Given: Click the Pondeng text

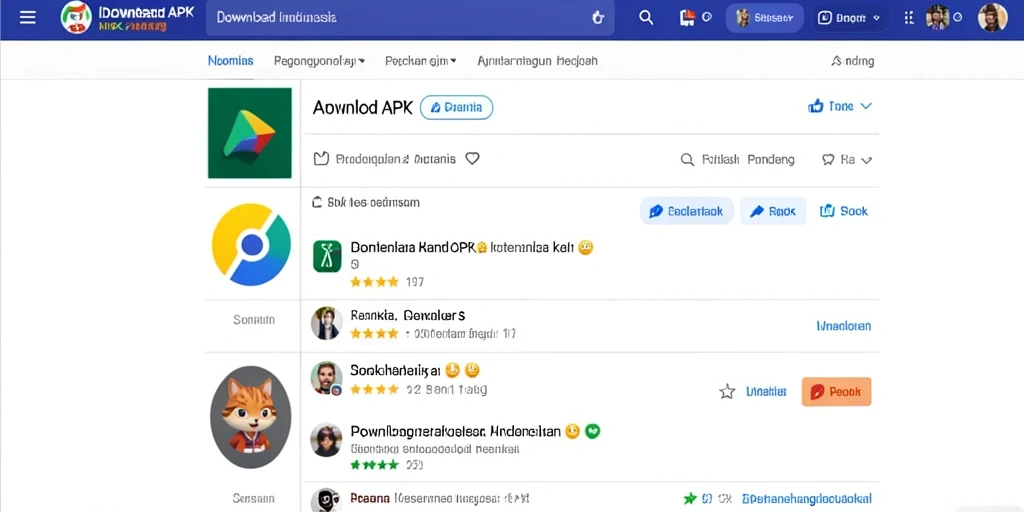Looking at the screenshot, I should tap(771, 159).
